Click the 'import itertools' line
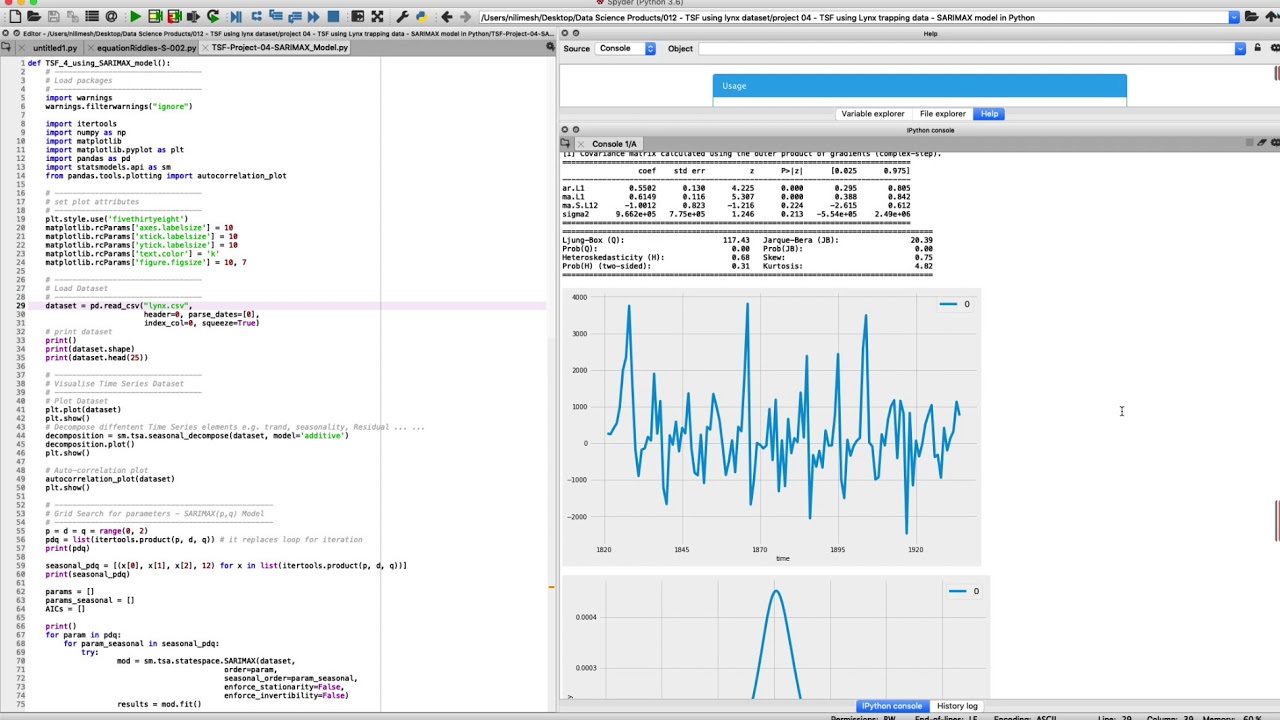 (81, 124)
